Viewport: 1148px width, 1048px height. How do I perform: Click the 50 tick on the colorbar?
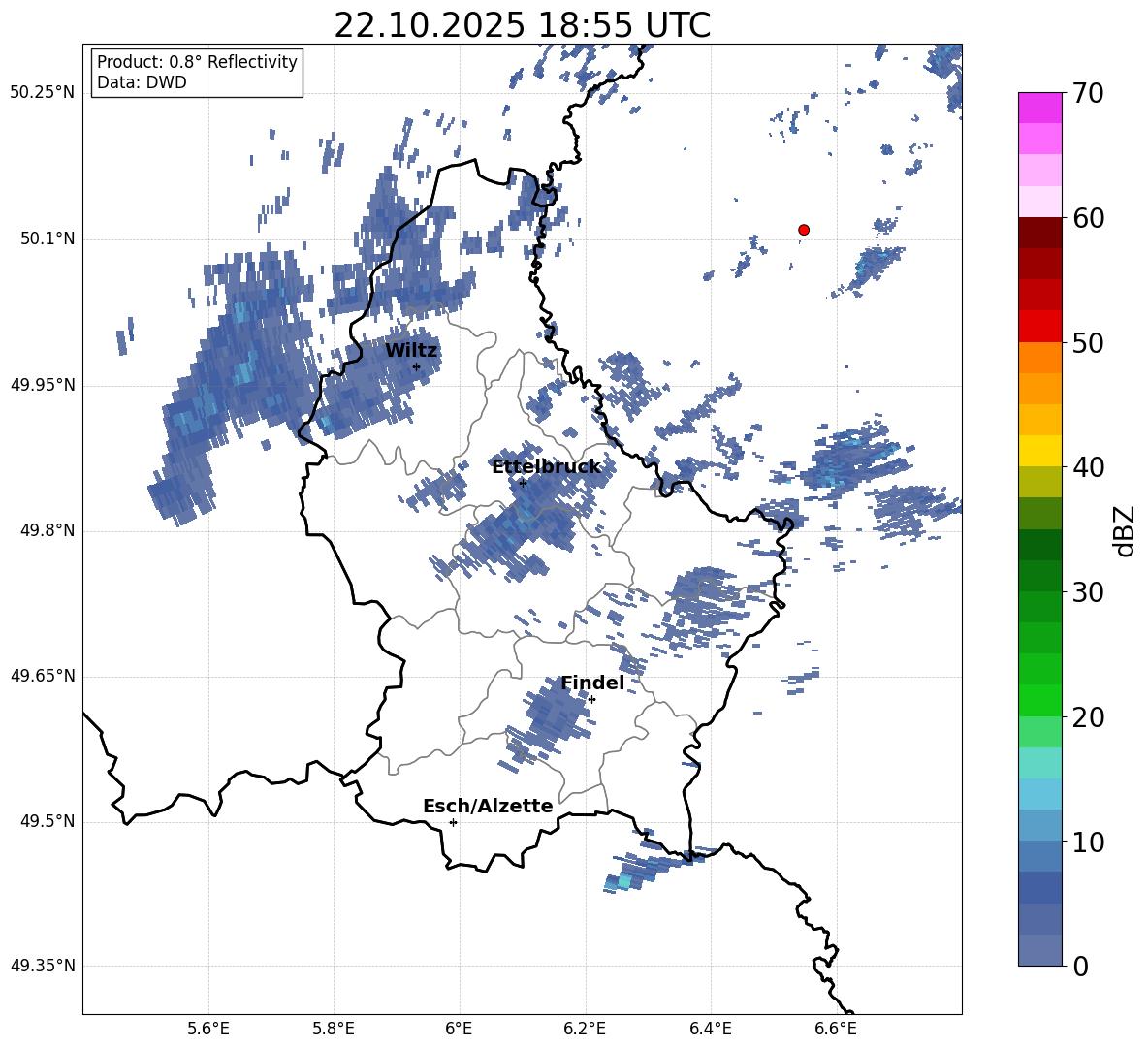(x=1088, y=342)
